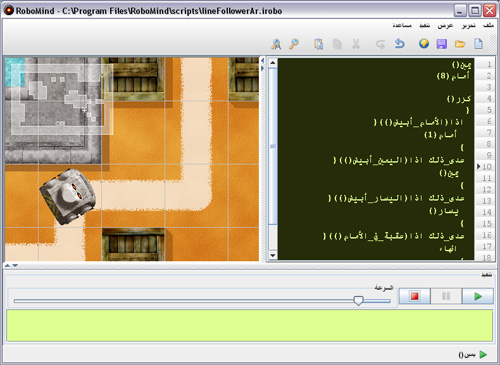Click السرعة speed label

point(384,287)
